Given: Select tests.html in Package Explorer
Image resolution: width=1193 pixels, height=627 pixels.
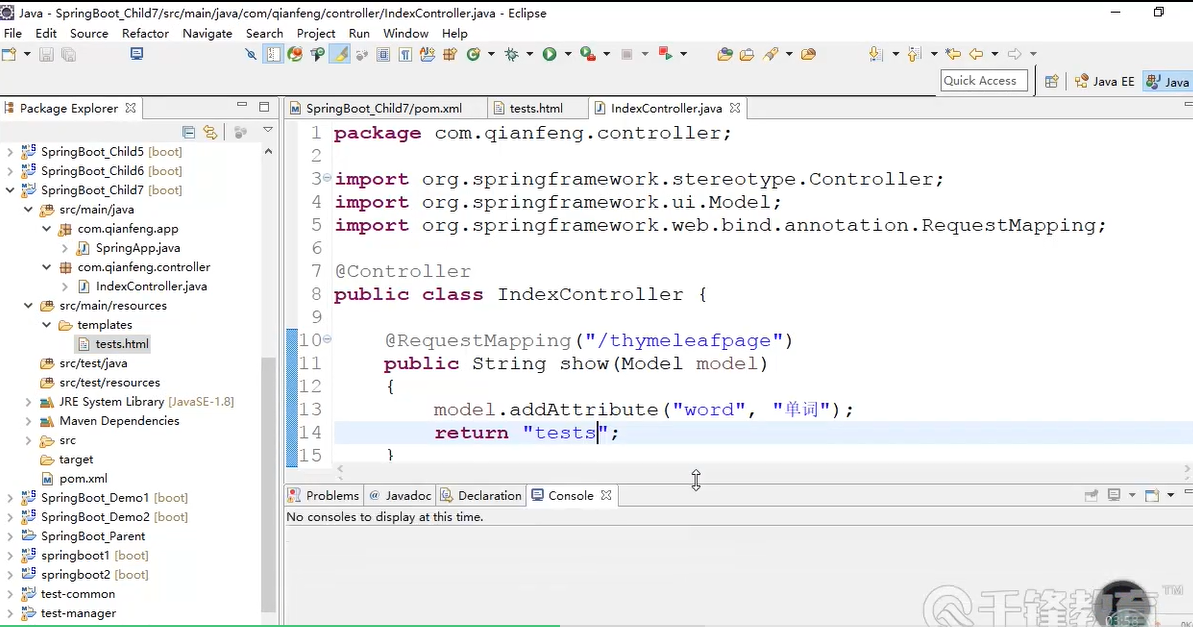Looking at the screenshot, I should coord(122,344).
